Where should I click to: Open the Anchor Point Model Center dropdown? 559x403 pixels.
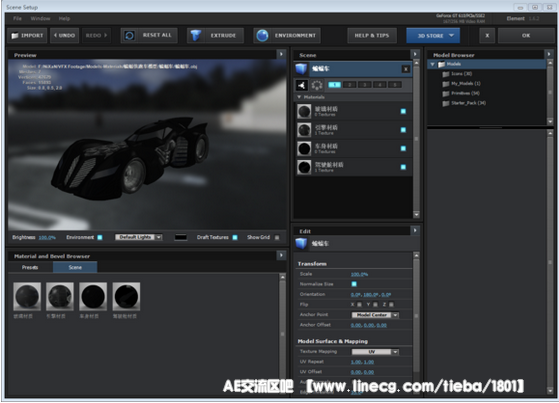[375, 315]
